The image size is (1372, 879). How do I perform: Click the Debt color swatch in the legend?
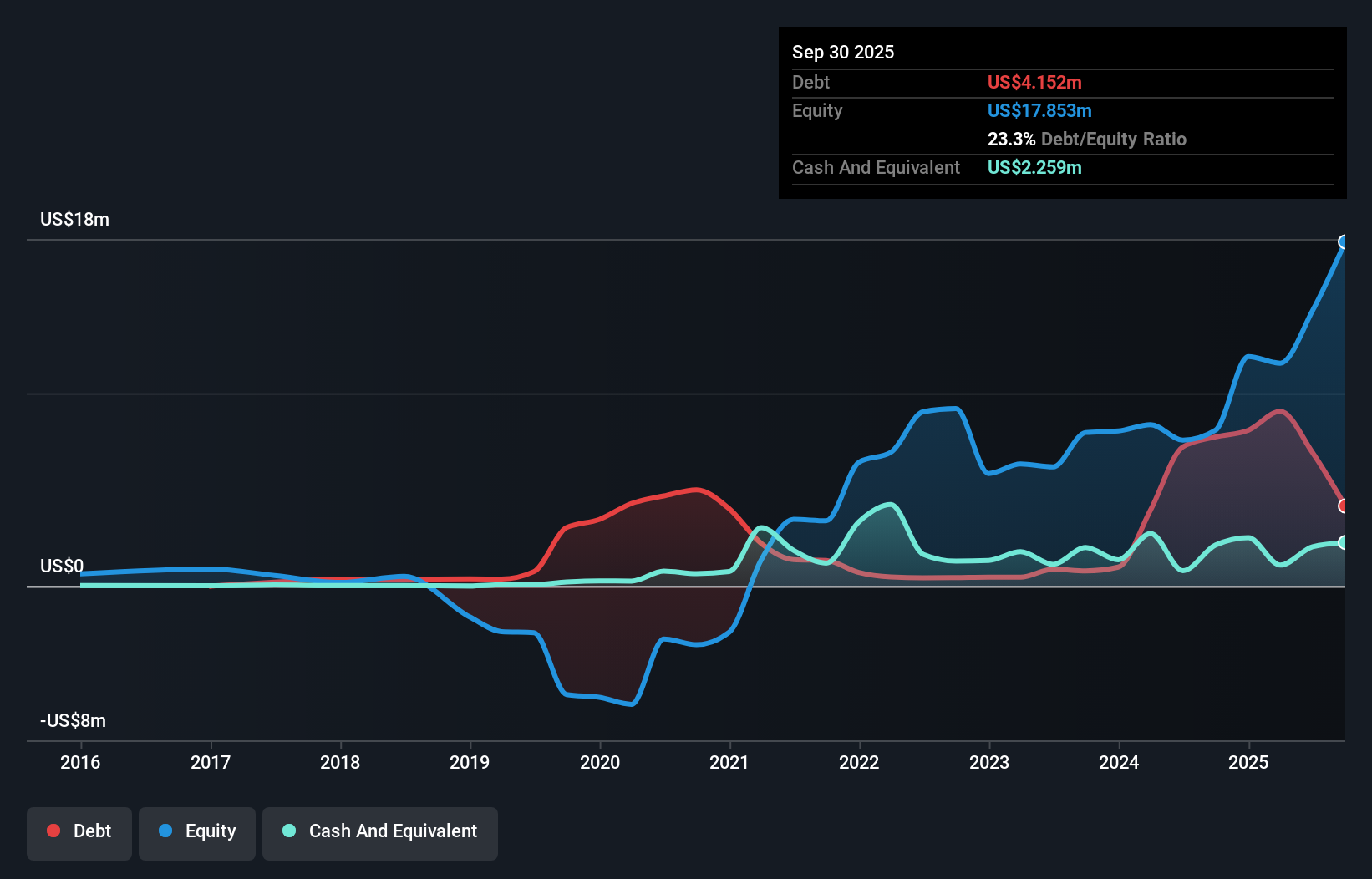[52, 830]
